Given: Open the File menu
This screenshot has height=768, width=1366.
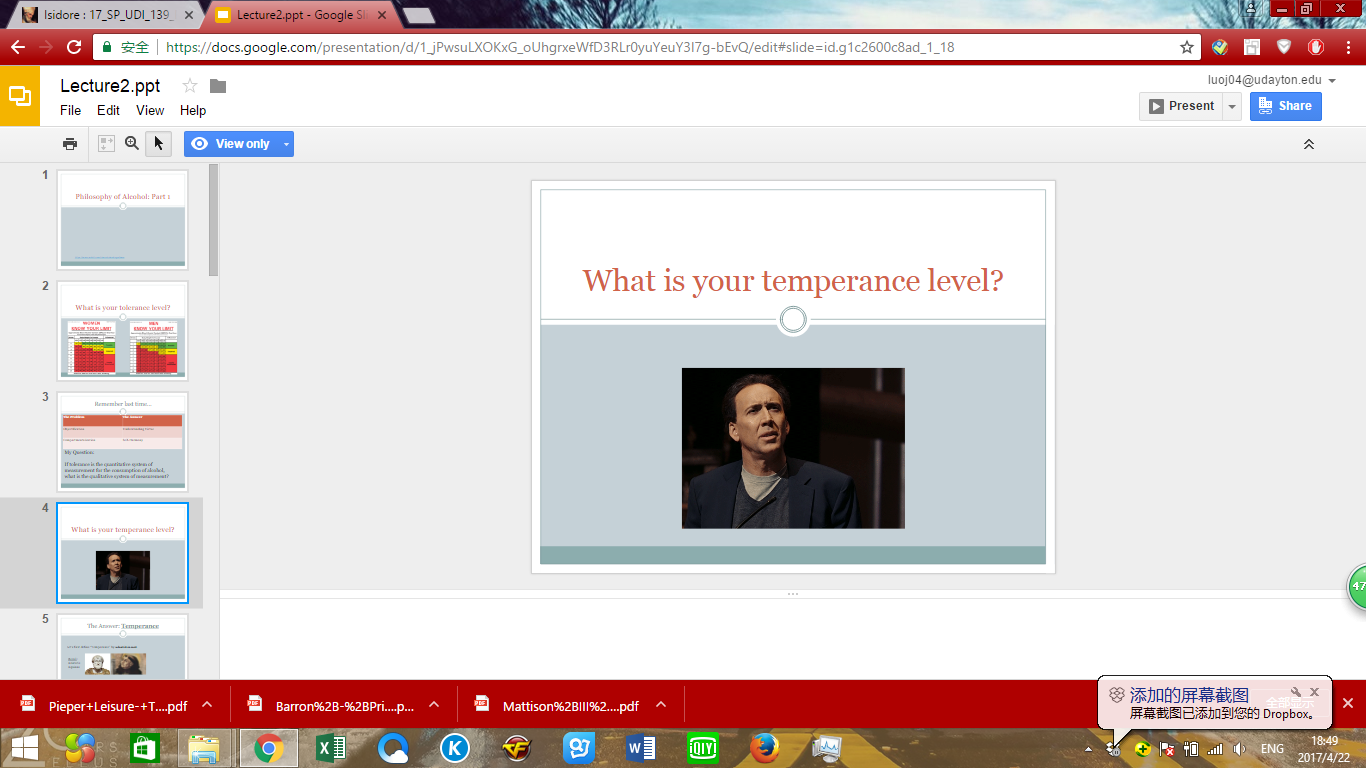Looking at the screenshot, I should (70, 110).
